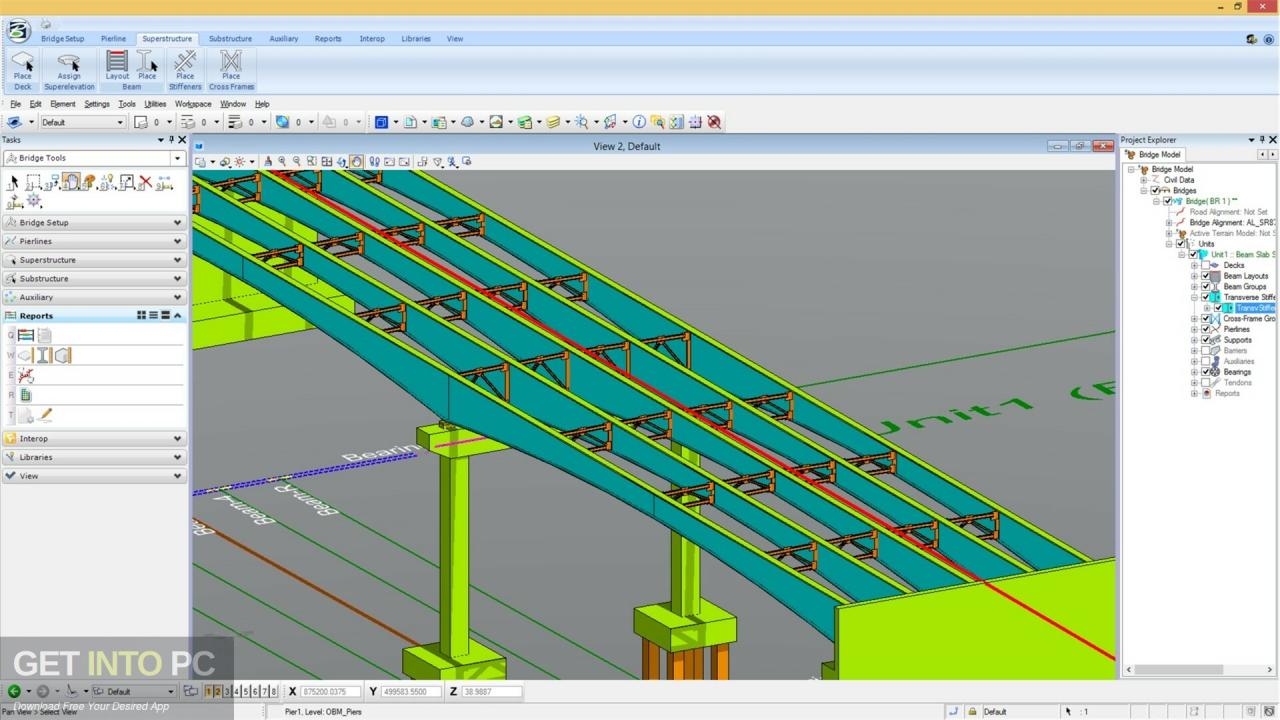Open the Bridge Tools task dropdown

[177, 158]
